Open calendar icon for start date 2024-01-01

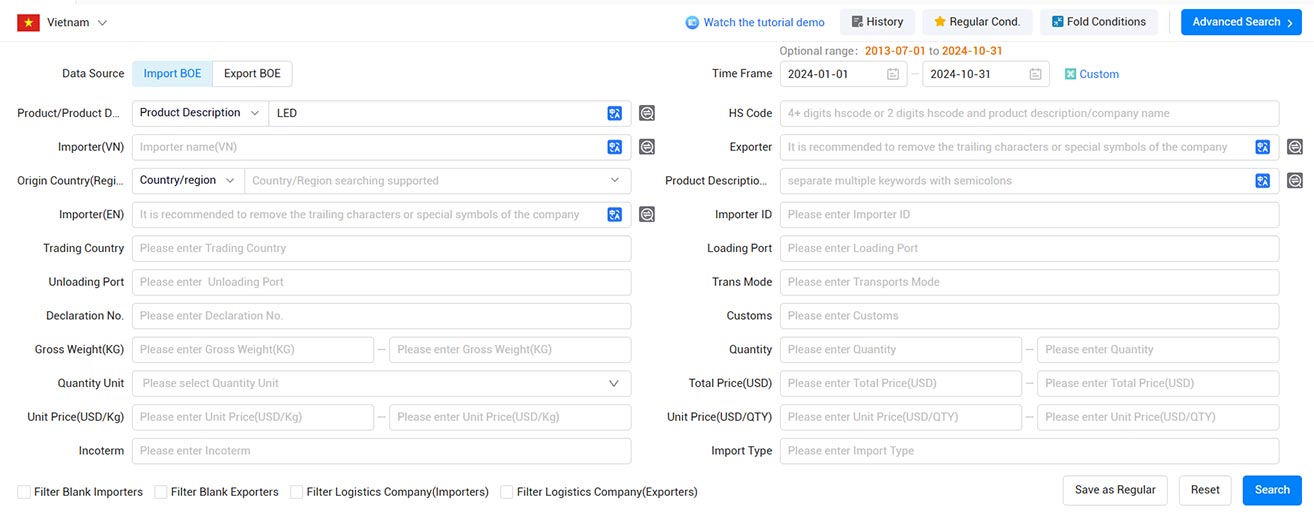pos(892,74)
